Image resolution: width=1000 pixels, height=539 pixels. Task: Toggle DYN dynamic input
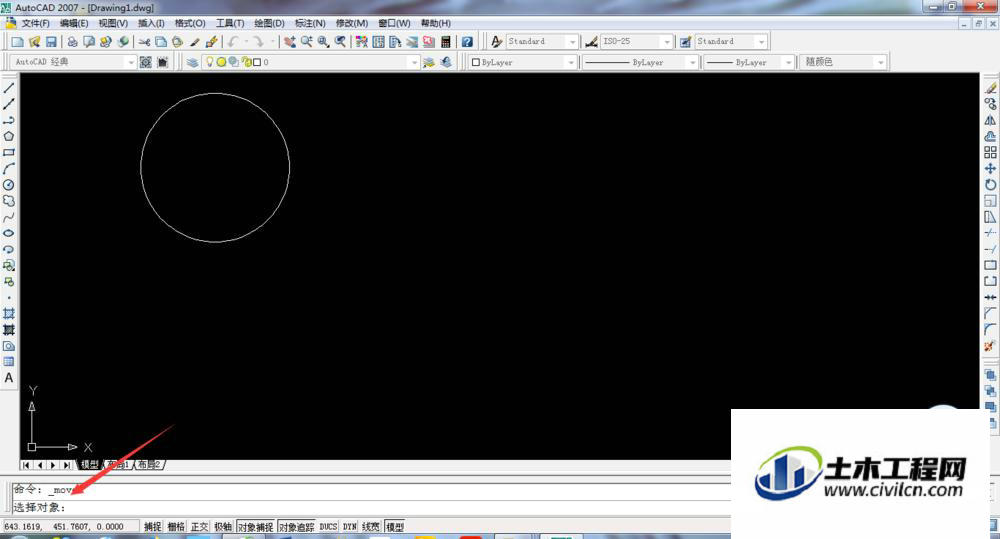click(349, 527)
